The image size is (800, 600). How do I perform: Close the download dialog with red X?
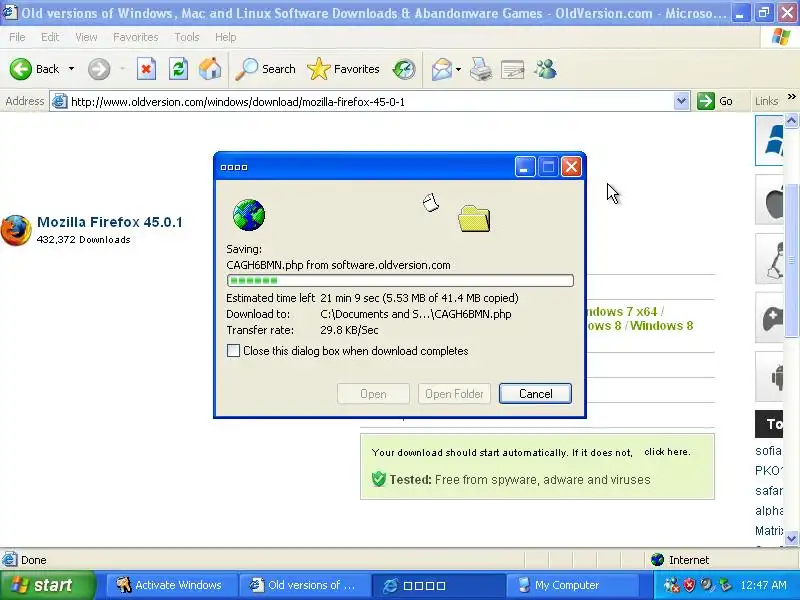point(571,167)
